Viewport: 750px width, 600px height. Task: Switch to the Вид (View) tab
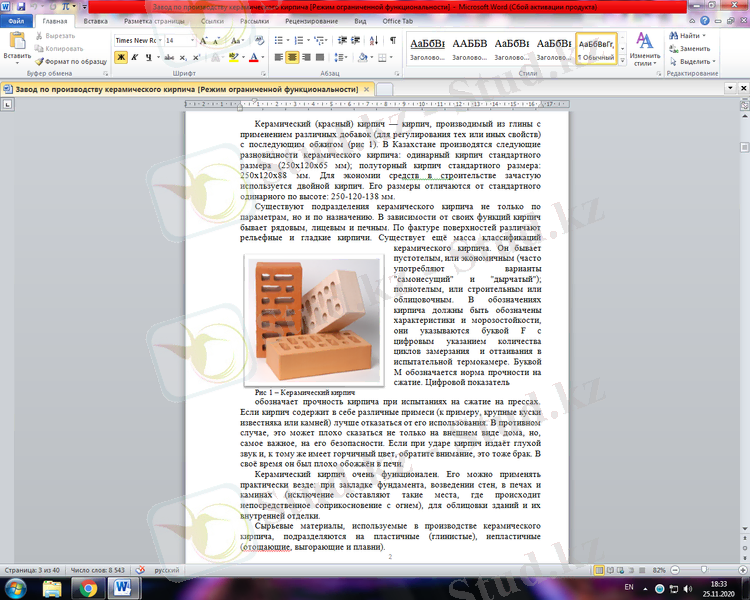(360, 21)
